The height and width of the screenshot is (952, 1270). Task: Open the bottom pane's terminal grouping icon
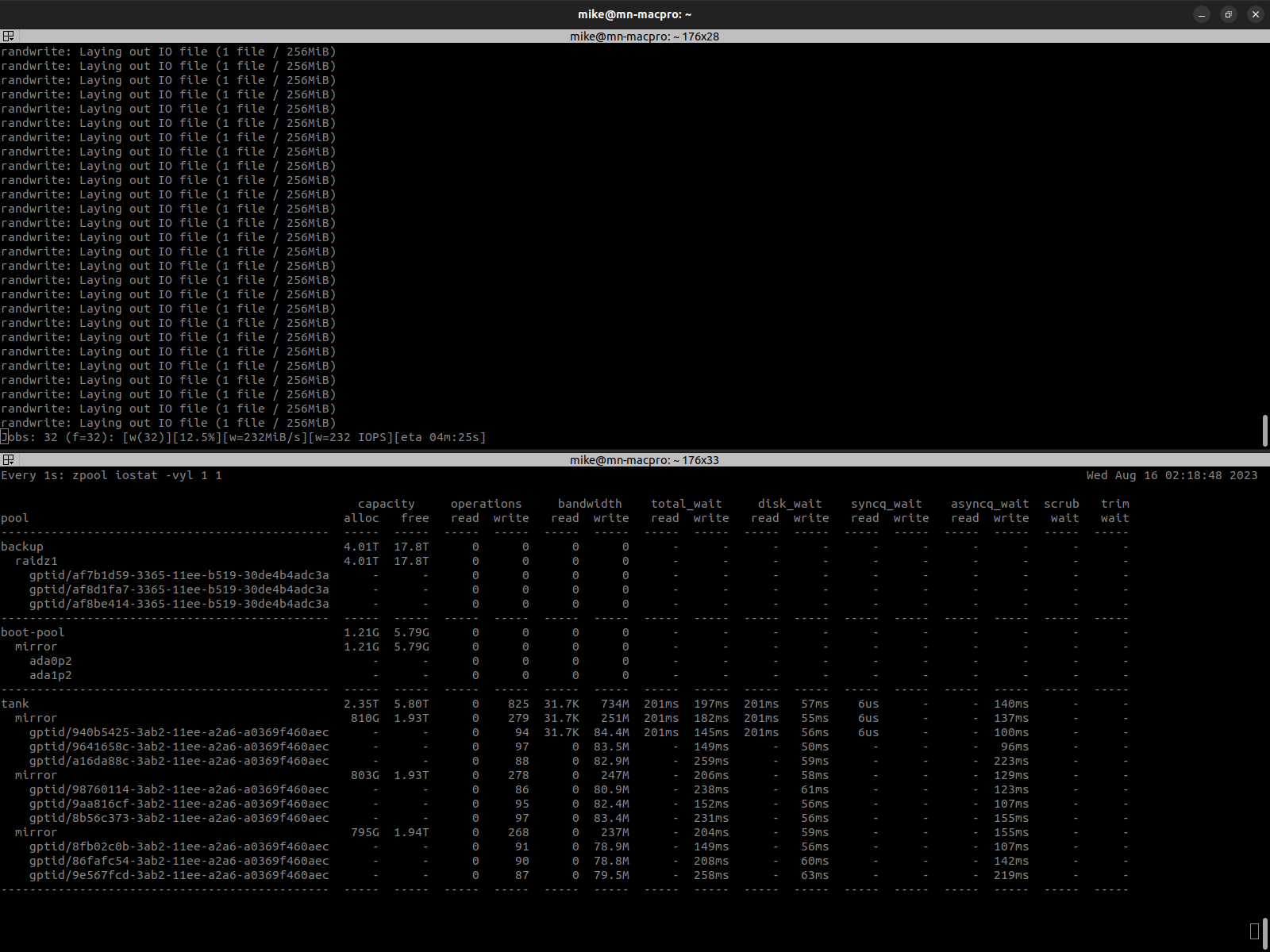(8, 460)
